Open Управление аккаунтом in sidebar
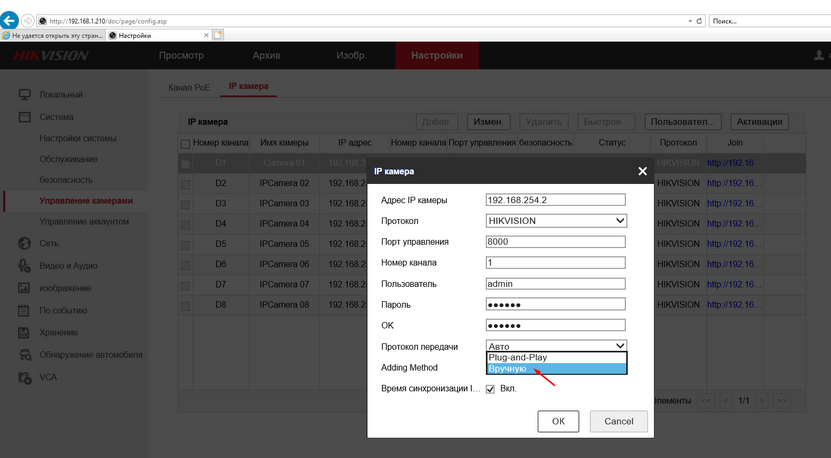The width and height of the screenshot is (831, 458). 84,221
